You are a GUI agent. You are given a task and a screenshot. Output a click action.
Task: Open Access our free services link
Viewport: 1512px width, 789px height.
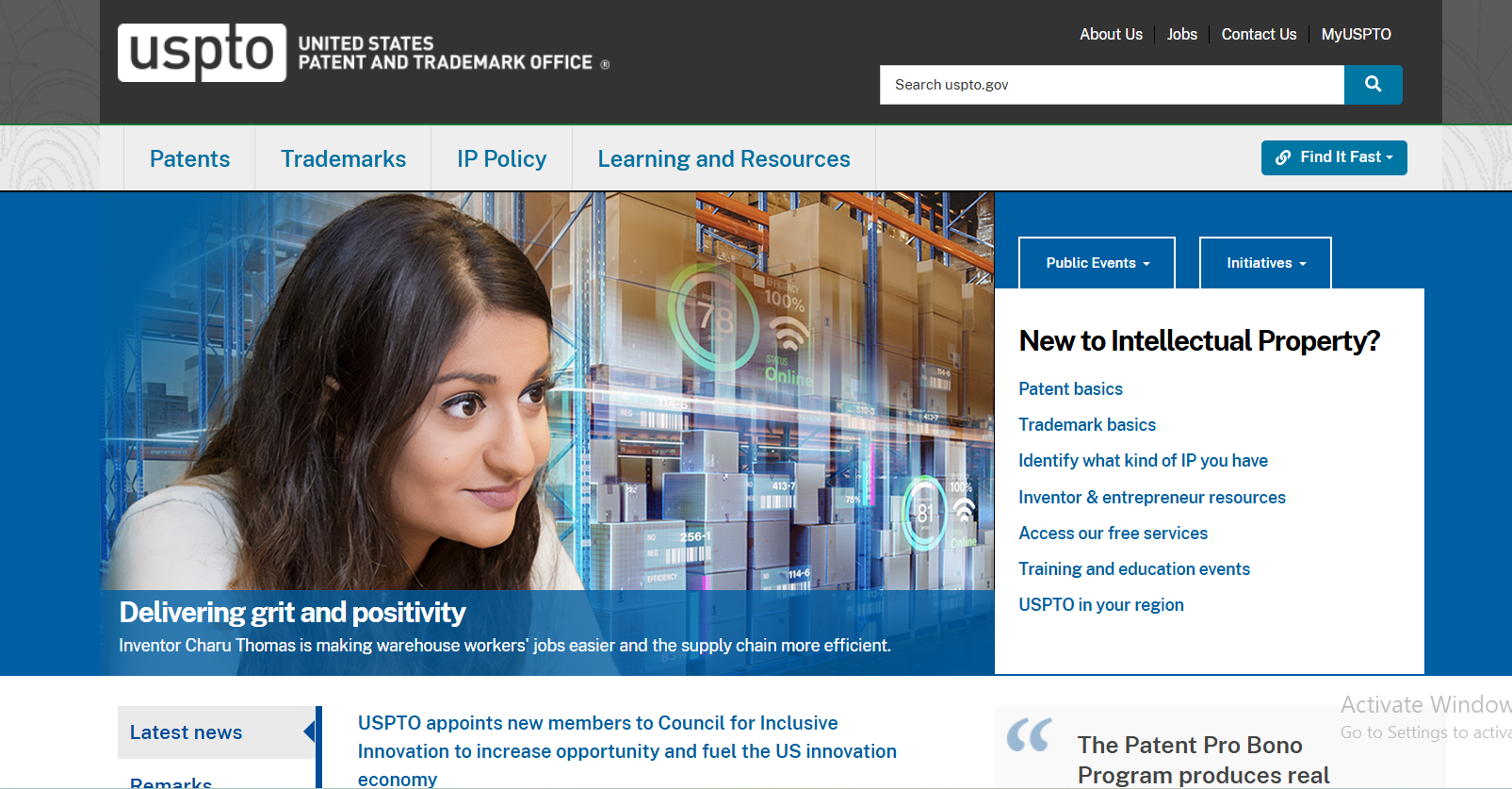pyautogui.click(x=1113, y=533)
